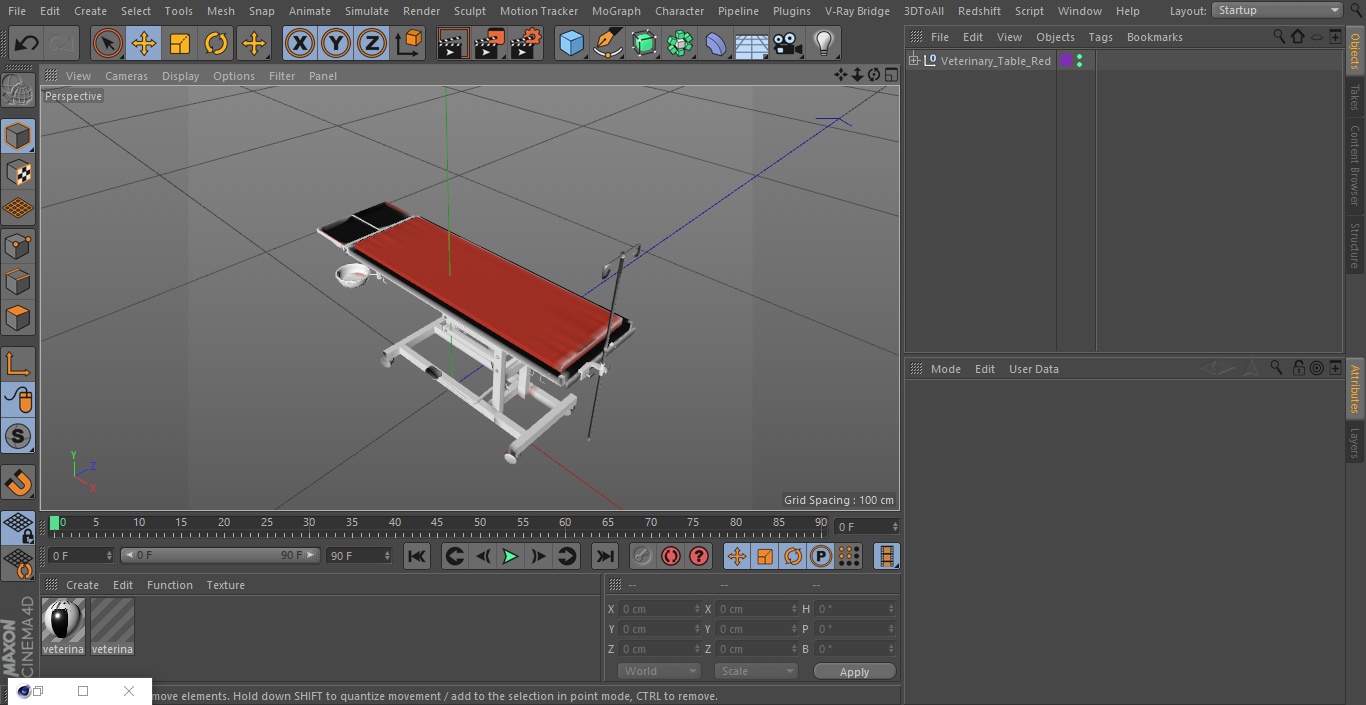Activate the Scale tool
Image resolution: width=1366 pixels, height=705 pixels.
pyautogui.click(x=180, y=44)
